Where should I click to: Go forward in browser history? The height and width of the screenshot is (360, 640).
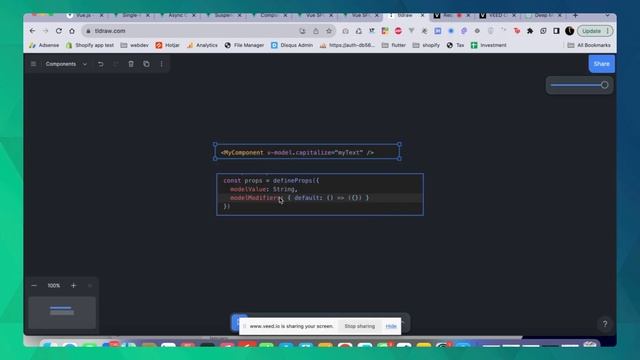tap(46, 31)
